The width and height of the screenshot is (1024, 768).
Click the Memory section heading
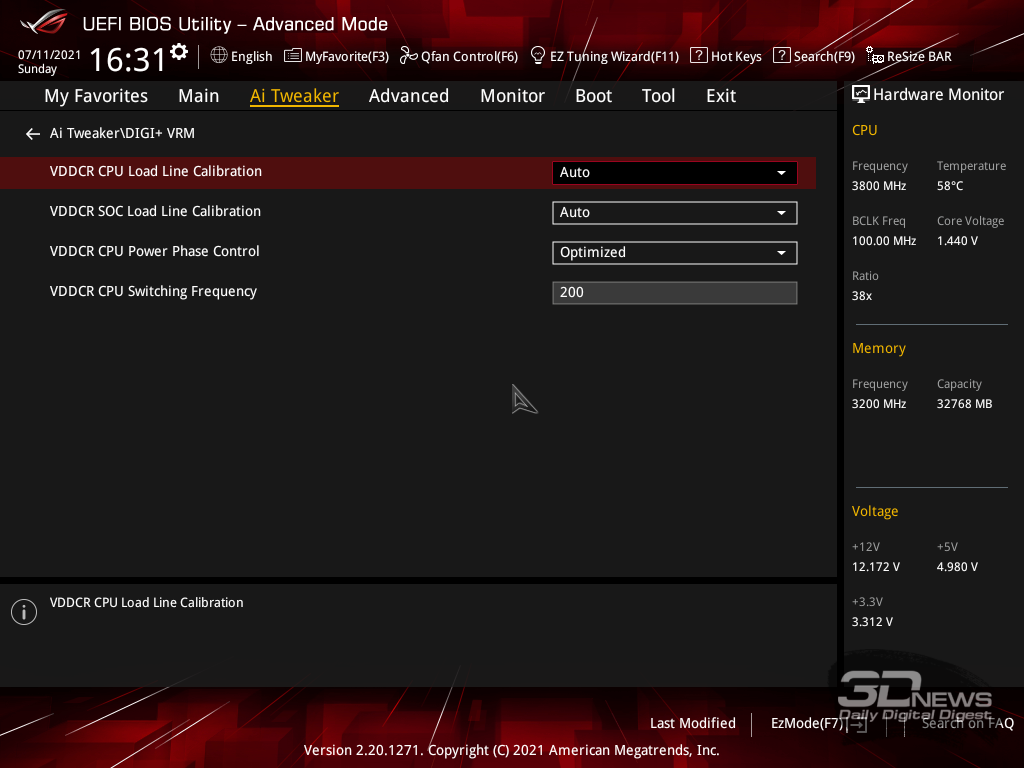[x=878, y=349]
